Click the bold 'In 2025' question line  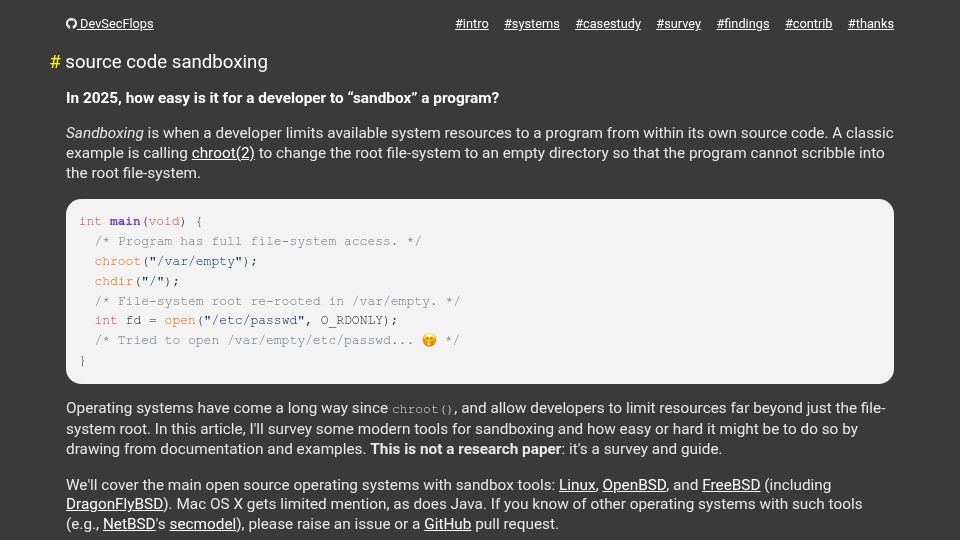click(282, 98)
